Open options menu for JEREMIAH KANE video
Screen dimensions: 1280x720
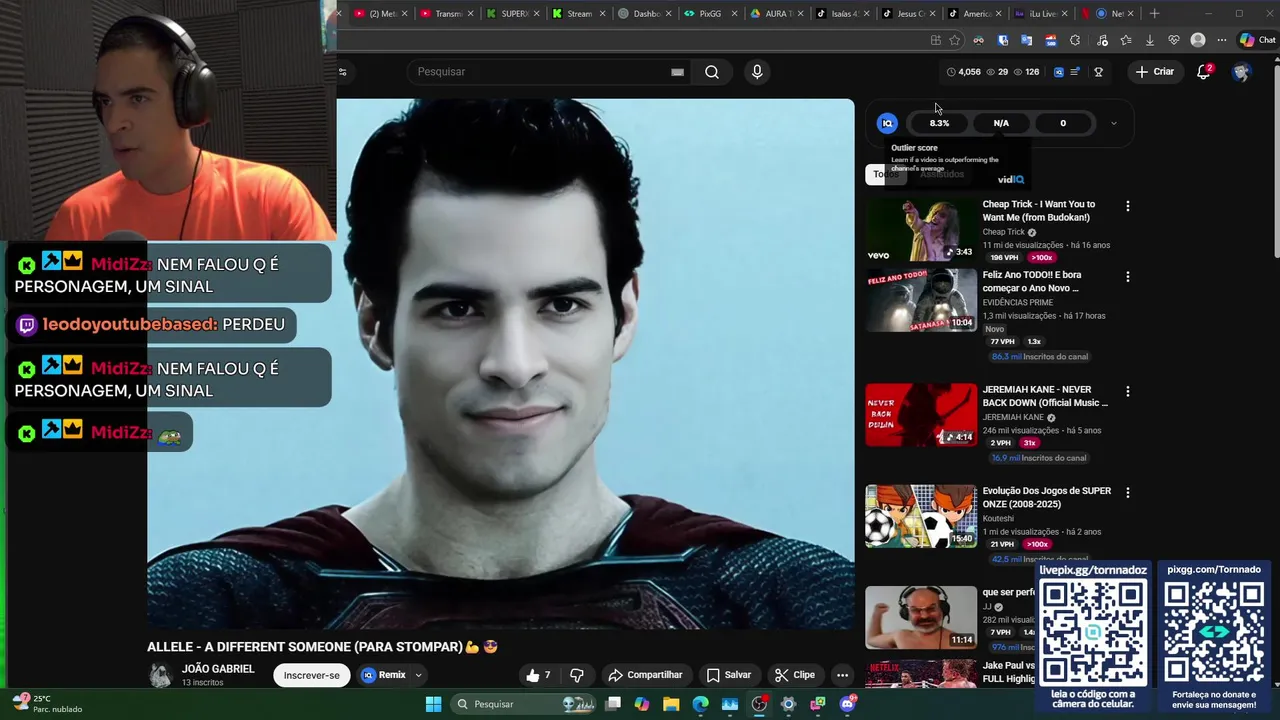click(1128, 391)
